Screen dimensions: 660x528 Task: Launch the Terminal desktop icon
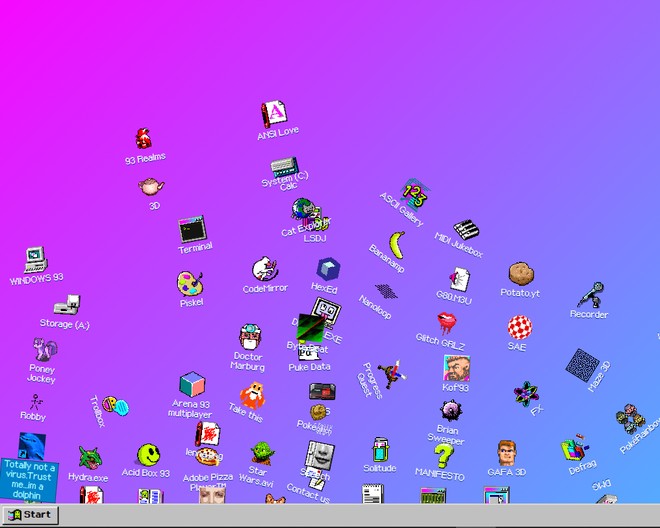tap(192, 230)
